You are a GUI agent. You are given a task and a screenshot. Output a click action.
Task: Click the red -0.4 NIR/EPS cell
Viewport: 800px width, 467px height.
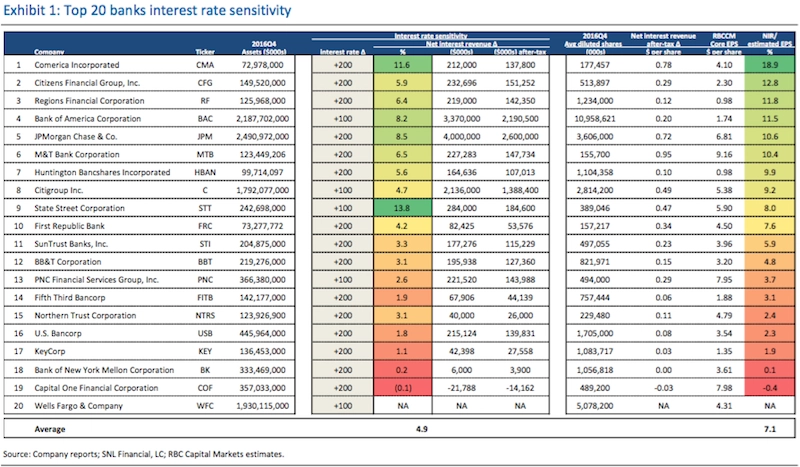click(769, 387)
